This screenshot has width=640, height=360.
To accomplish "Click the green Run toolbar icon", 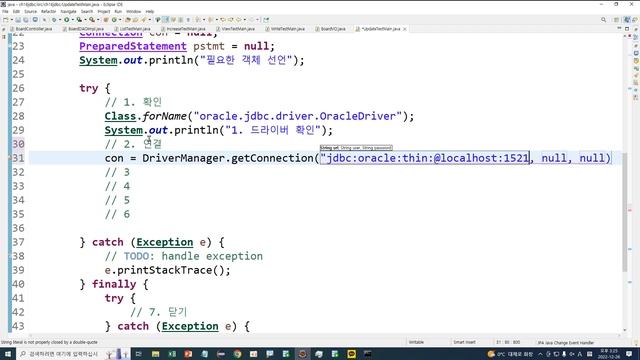I will 67,20.
